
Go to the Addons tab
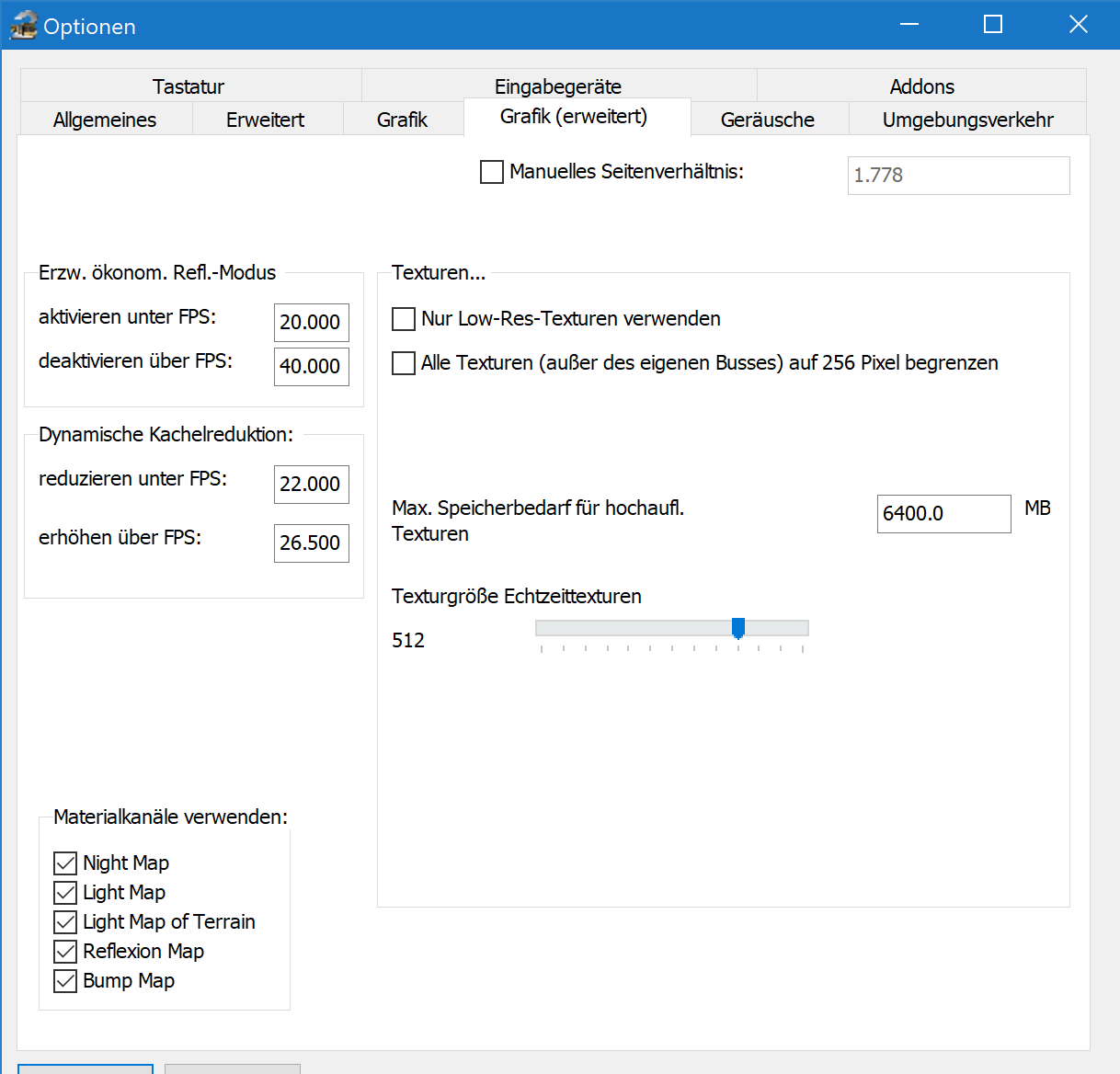(x=921, y=86)
